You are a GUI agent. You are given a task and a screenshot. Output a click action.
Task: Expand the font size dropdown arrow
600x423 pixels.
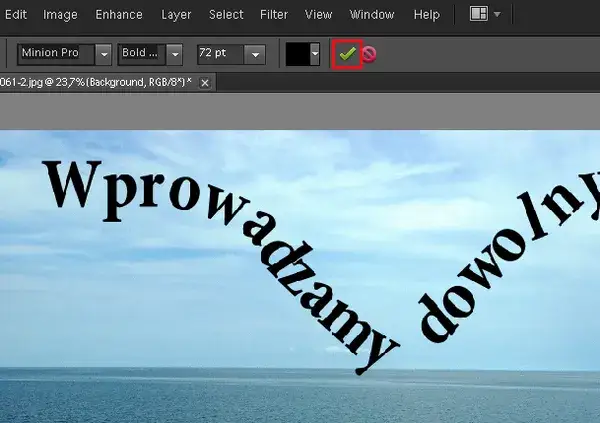(x=255, y=54)
